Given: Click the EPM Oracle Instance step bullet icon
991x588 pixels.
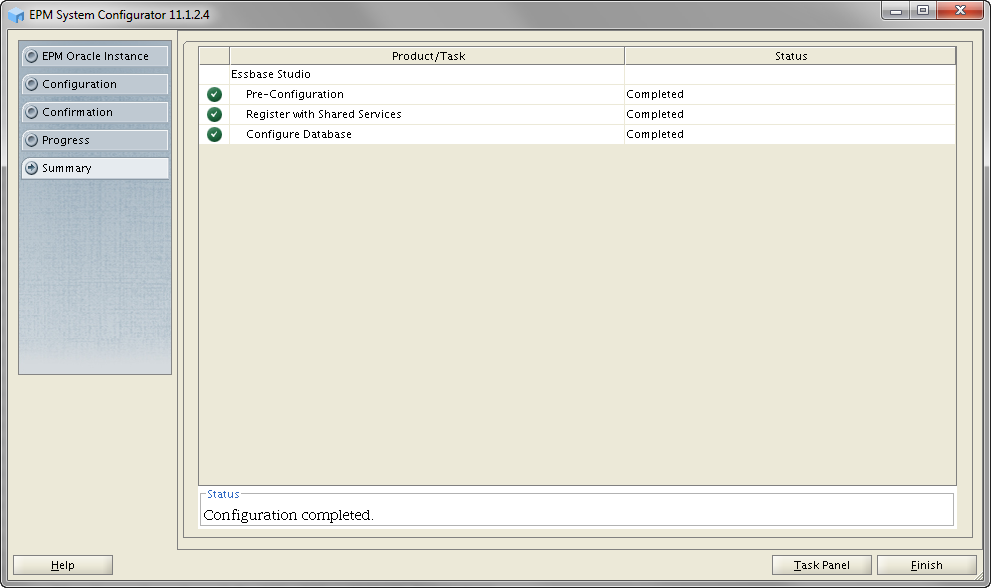Looking at the screenshot, I should [31, 56].
